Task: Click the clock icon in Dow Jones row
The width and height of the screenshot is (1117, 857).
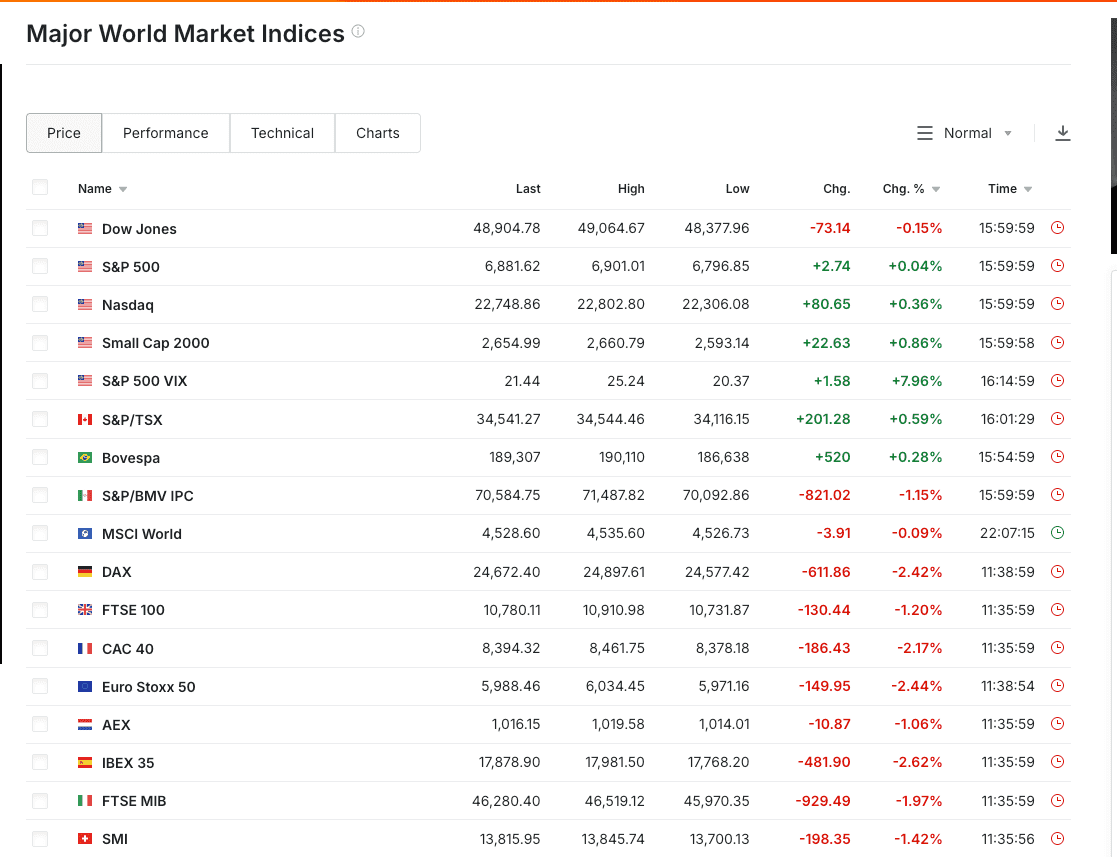Action: pos(1057,228)
